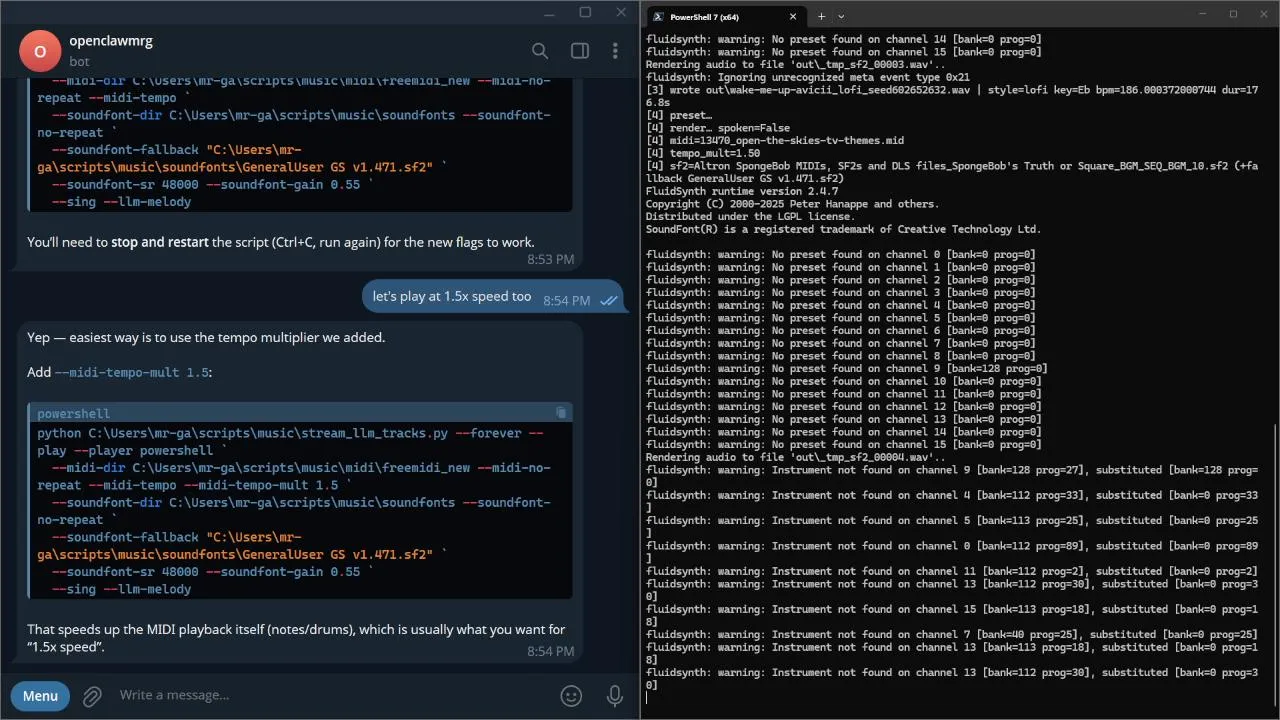Viewport: 1280px width, 720px height.
Task: Open the three-dot chat options menu
Action: pos(615,51)
